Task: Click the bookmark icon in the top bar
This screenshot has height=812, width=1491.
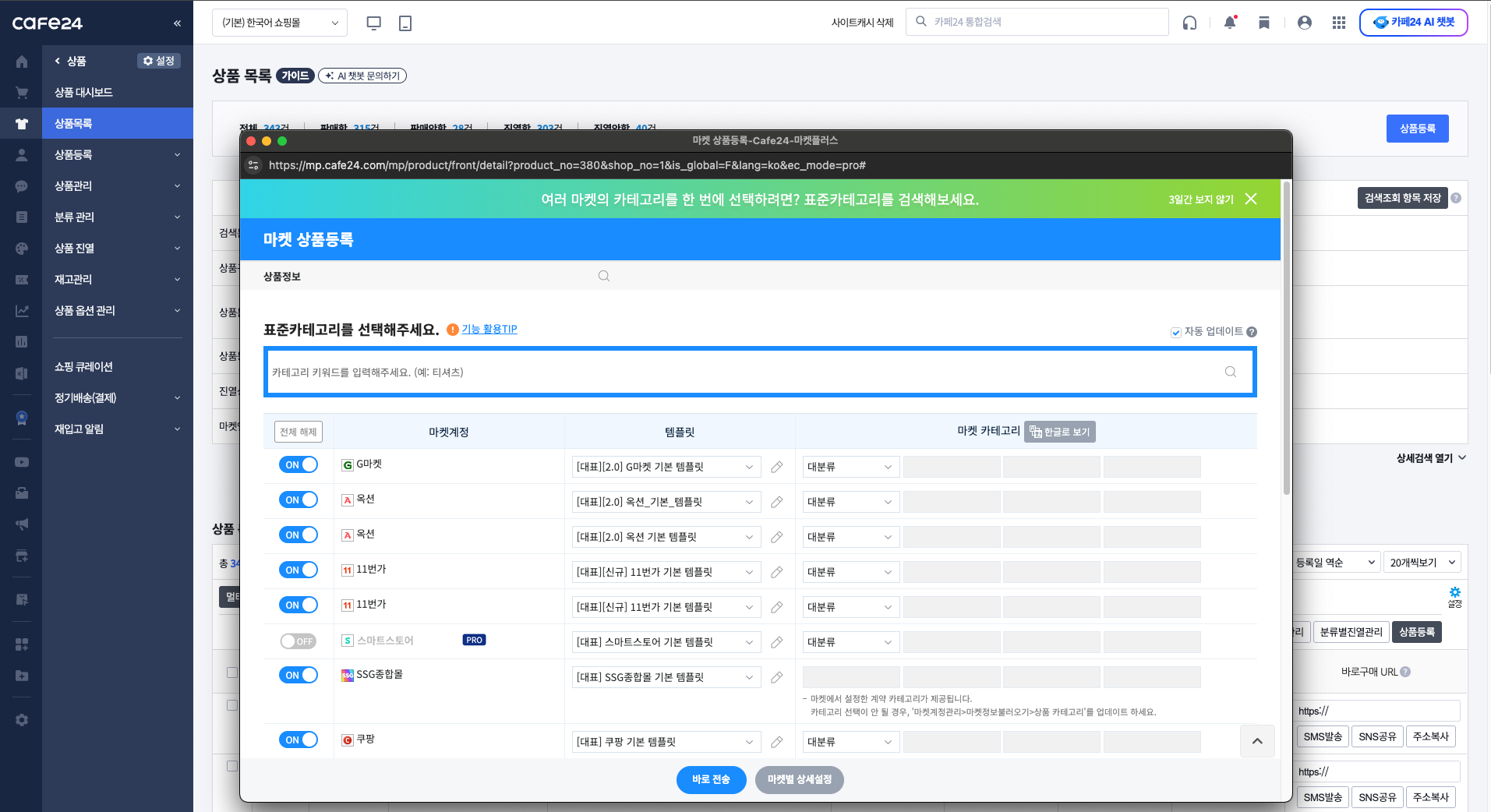Action: 1264,23
